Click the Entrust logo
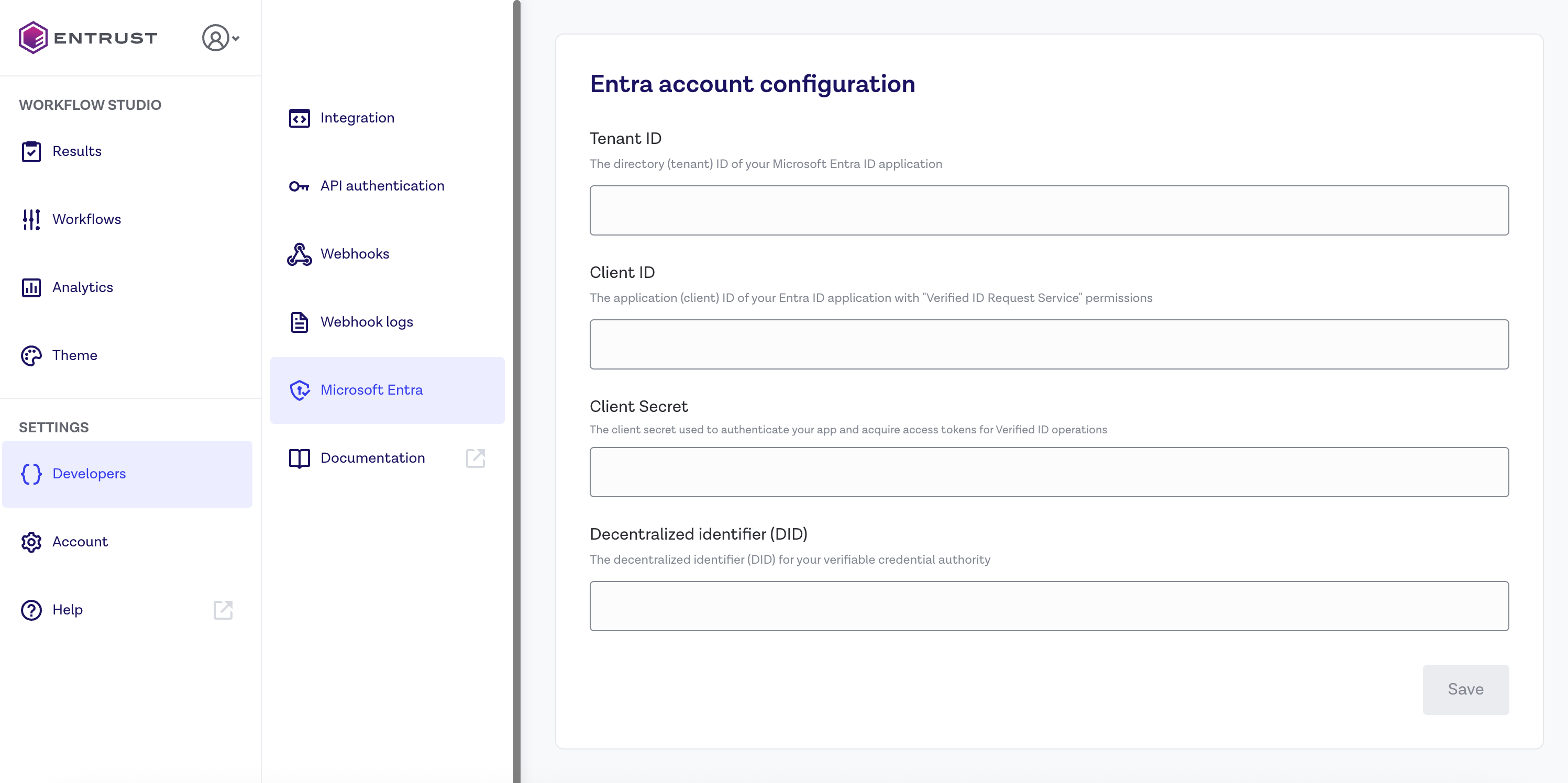Viewport: 1568px width, 783px height. tap(87, 38)
